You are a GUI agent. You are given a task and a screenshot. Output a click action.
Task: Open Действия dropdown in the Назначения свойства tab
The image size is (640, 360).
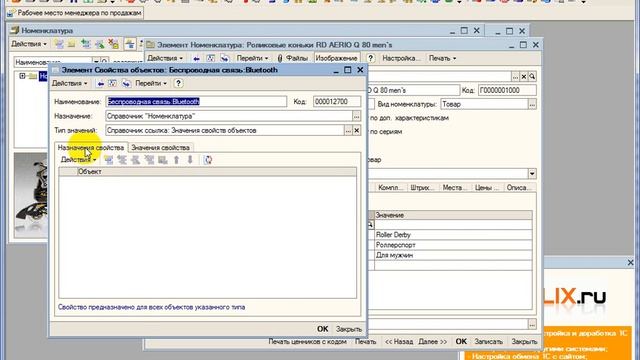(78, 160)
